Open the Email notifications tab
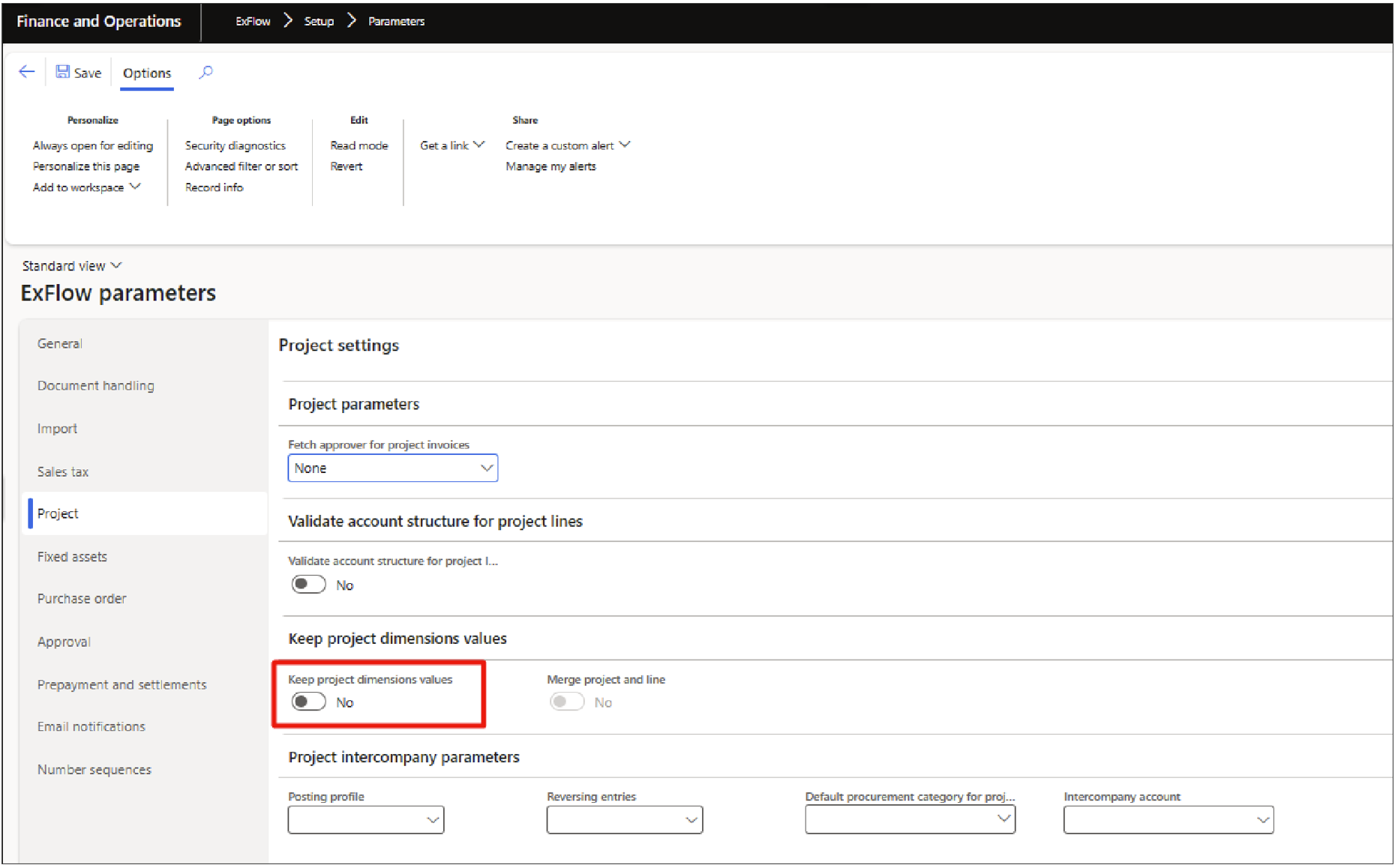The width and height of the screenshot is (1398, 868). [x=91, y=727]
